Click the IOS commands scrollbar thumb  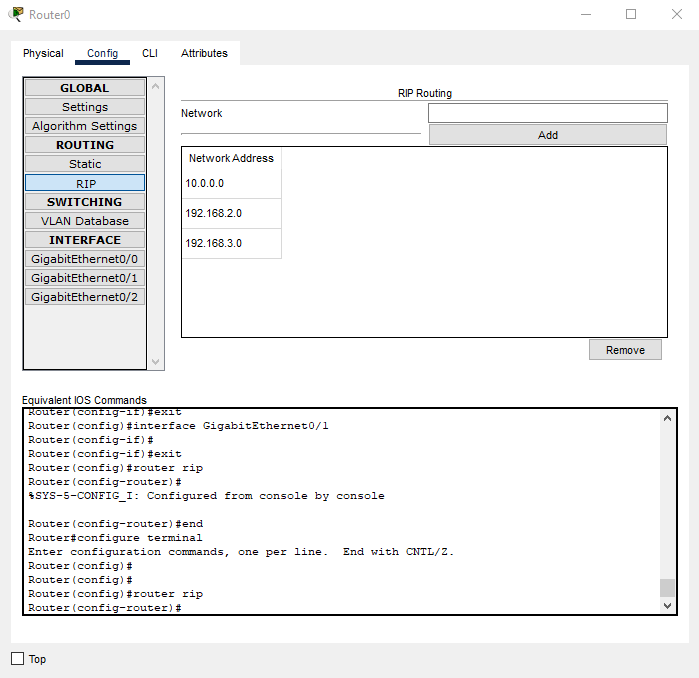coord(667,588)
